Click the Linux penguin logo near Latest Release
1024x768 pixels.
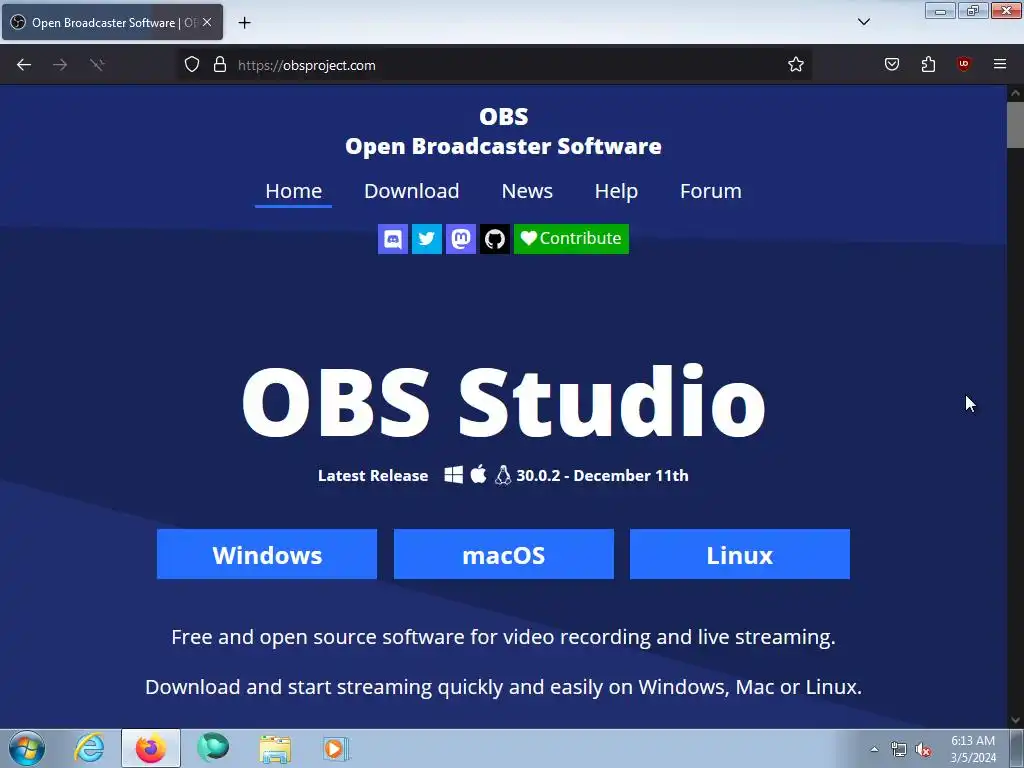click(x=503, y=475)
